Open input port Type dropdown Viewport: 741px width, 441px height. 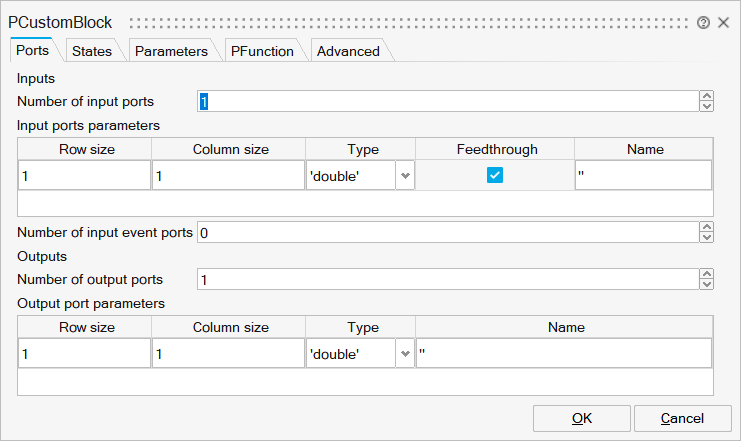point(404,176)
